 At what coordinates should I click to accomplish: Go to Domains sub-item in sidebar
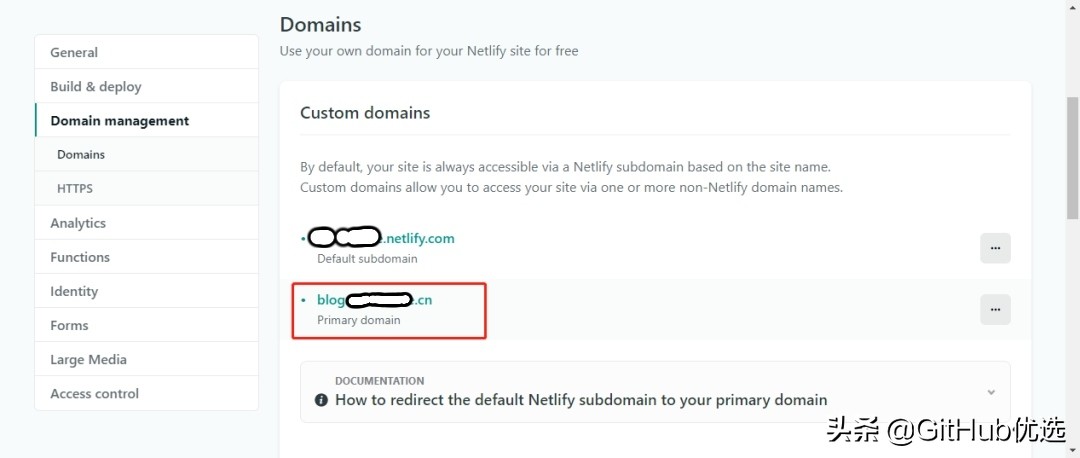pyautogui.click(x=81, y=154)
